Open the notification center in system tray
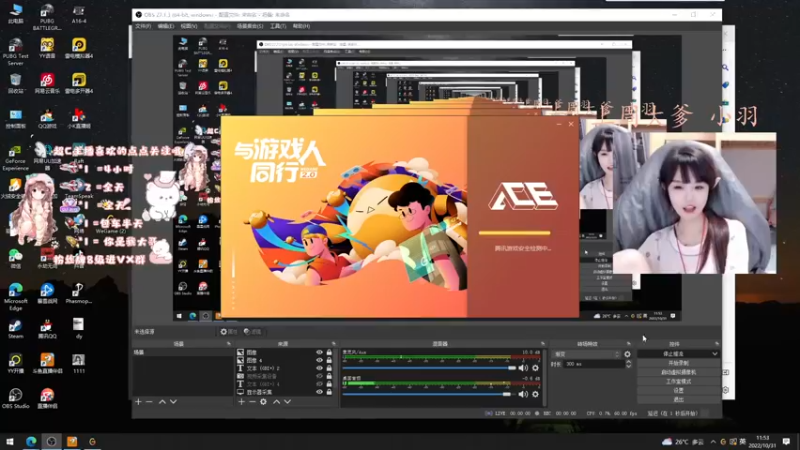 coord(786,441)
